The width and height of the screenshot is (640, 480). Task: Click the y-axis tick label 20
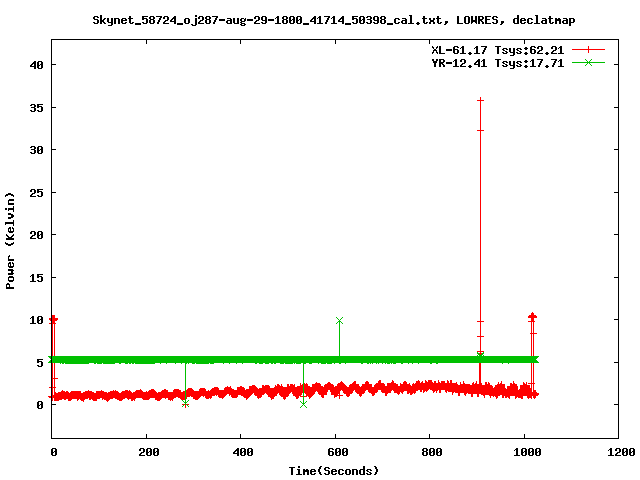click(x=37, y=235)
